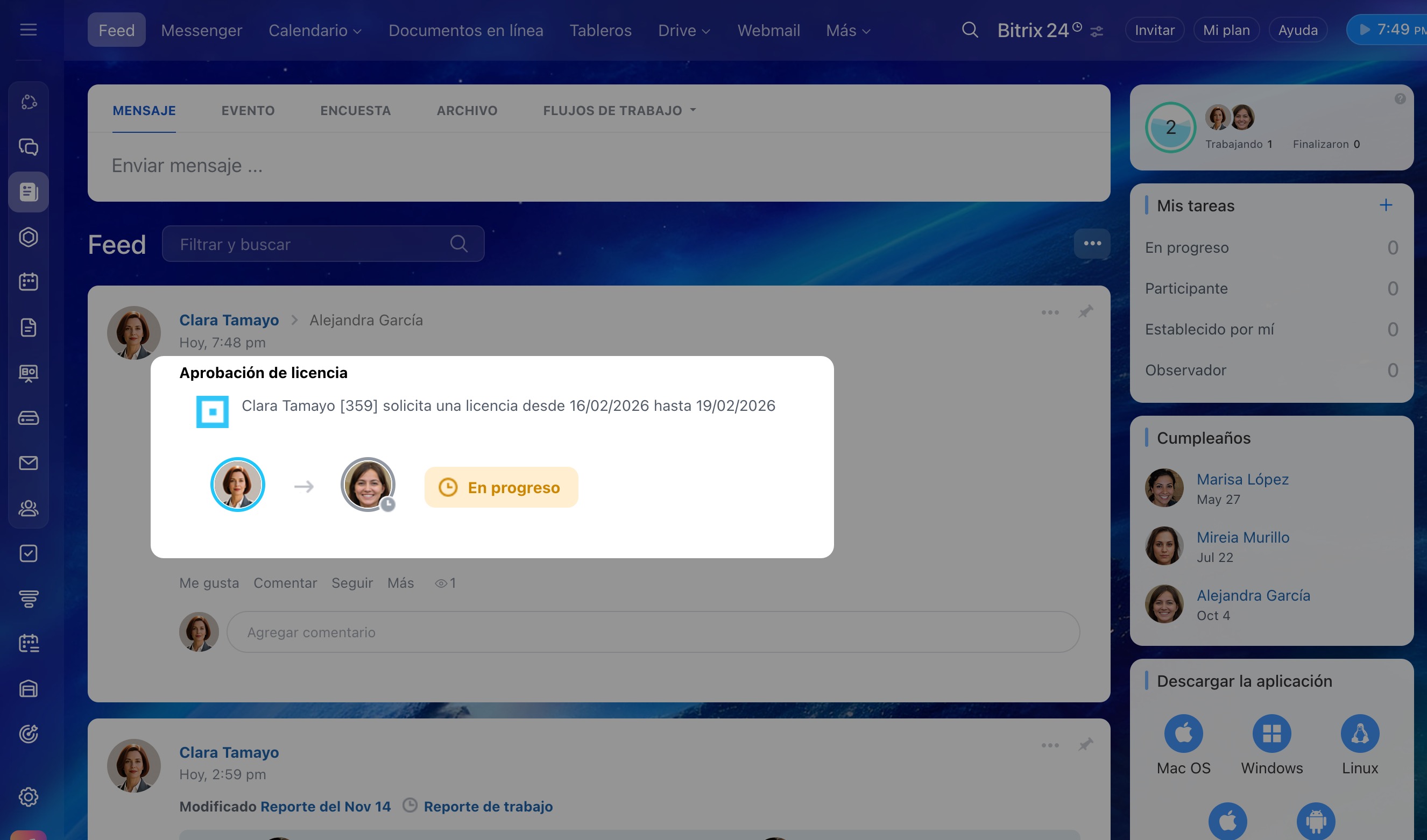
Task: Open the Tableros menu item
Action: (x=601, y=31)
